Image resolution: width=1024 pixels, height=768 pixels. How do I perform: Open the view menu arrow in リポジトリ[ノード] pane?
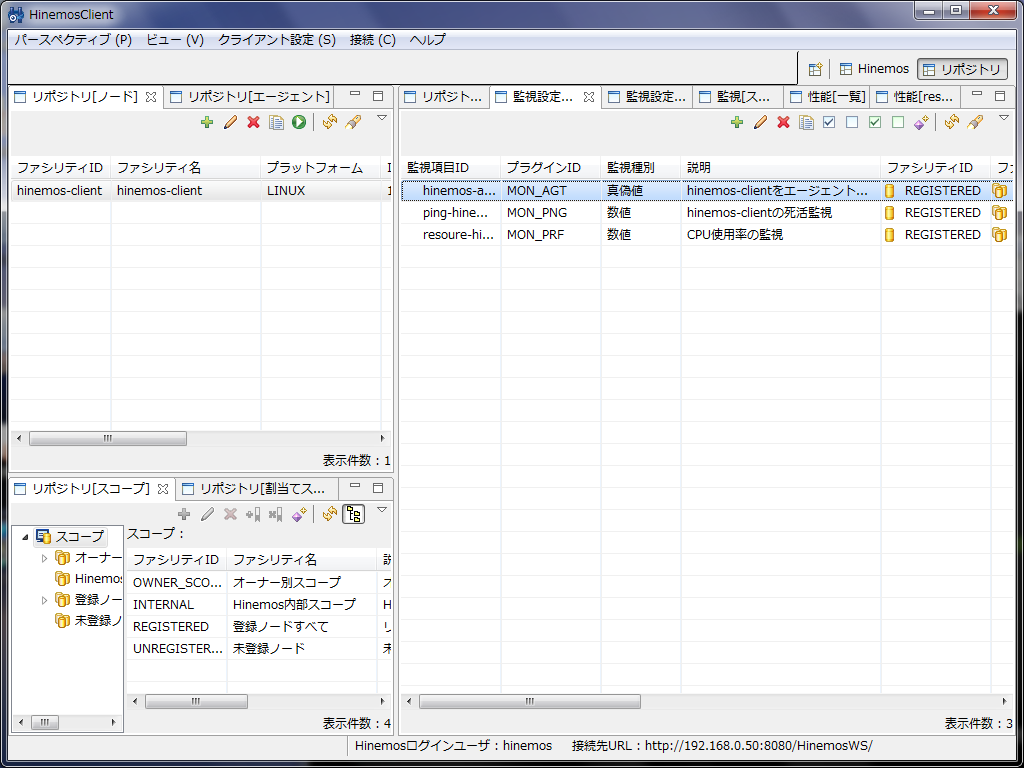coord(383,118)
